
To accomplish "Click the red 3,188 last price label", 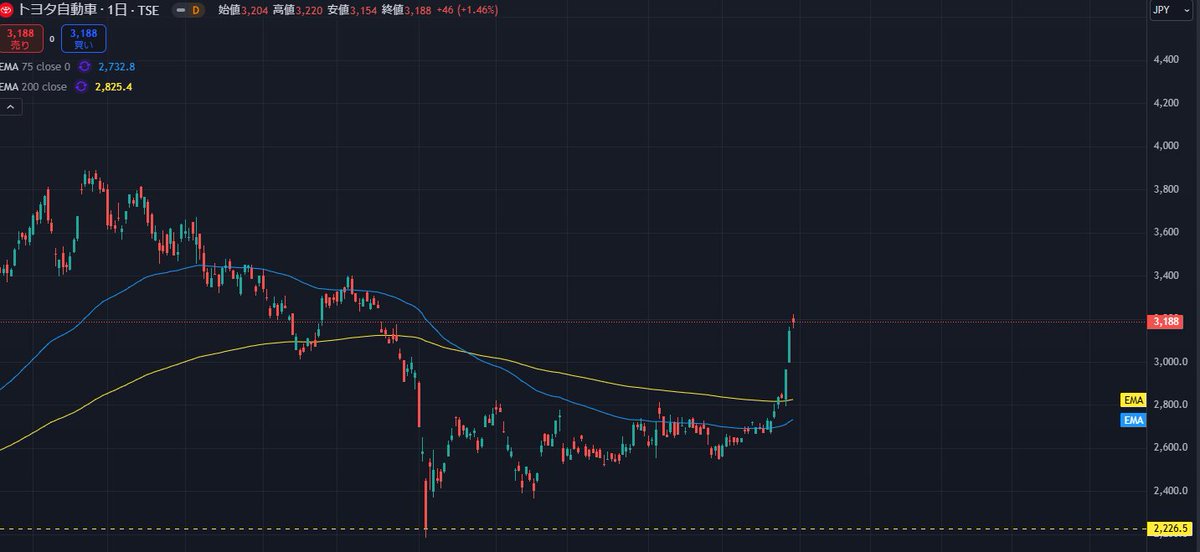I will click(x=1166, y=322).
